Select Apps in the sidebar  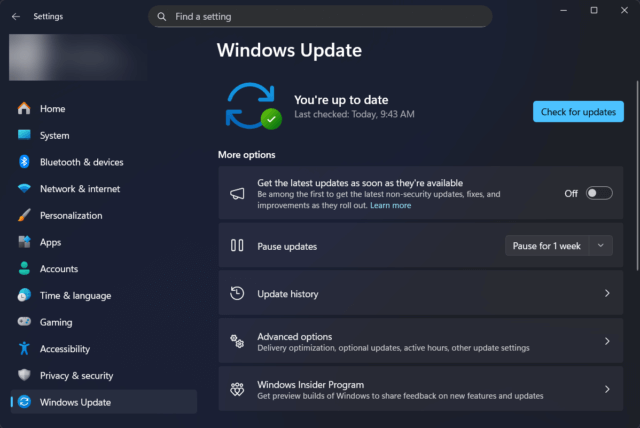pyautogui.click(x=104, y=242)
